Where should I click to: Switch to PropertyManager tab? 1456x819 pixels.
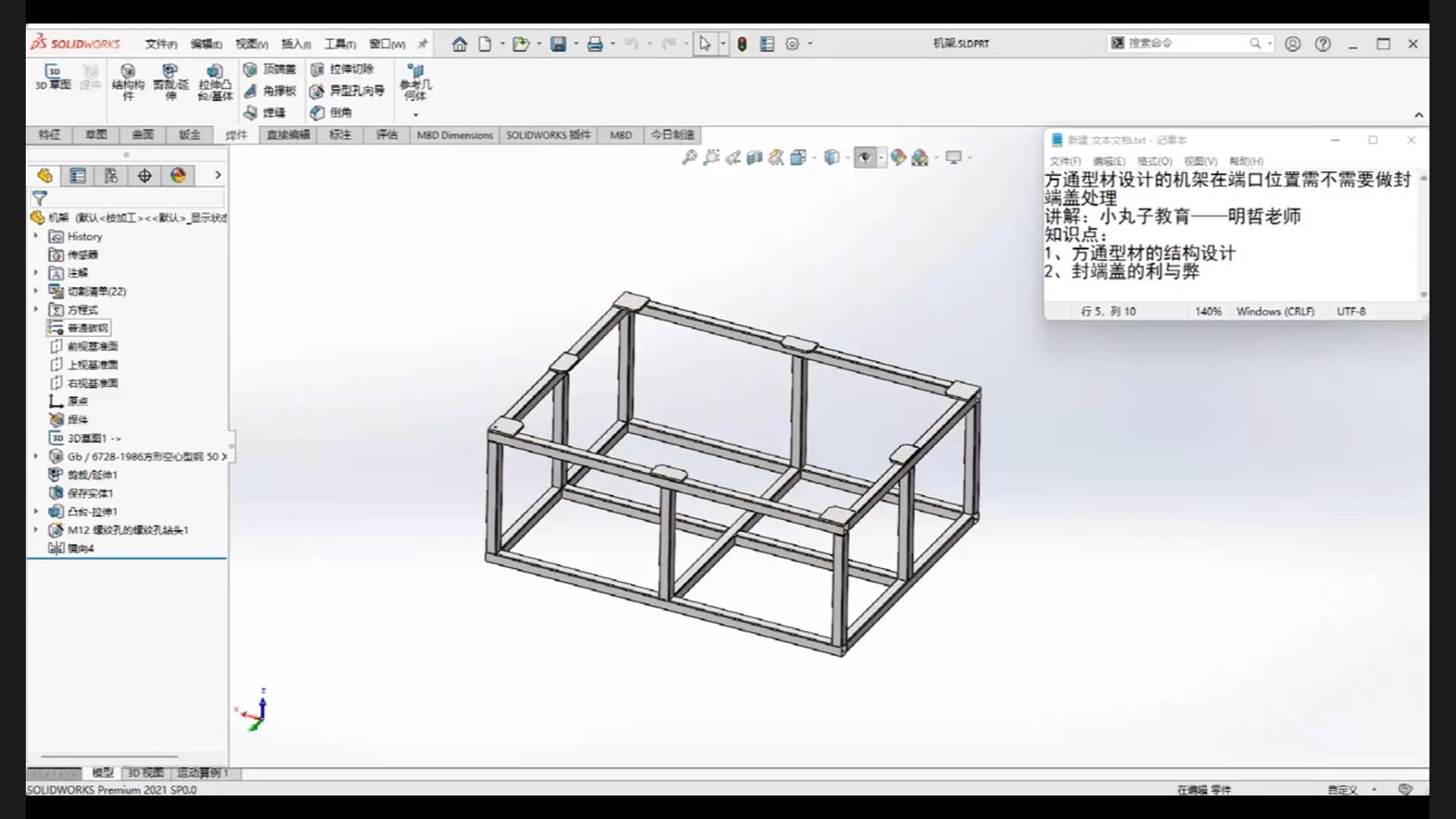tap(78, 176)
